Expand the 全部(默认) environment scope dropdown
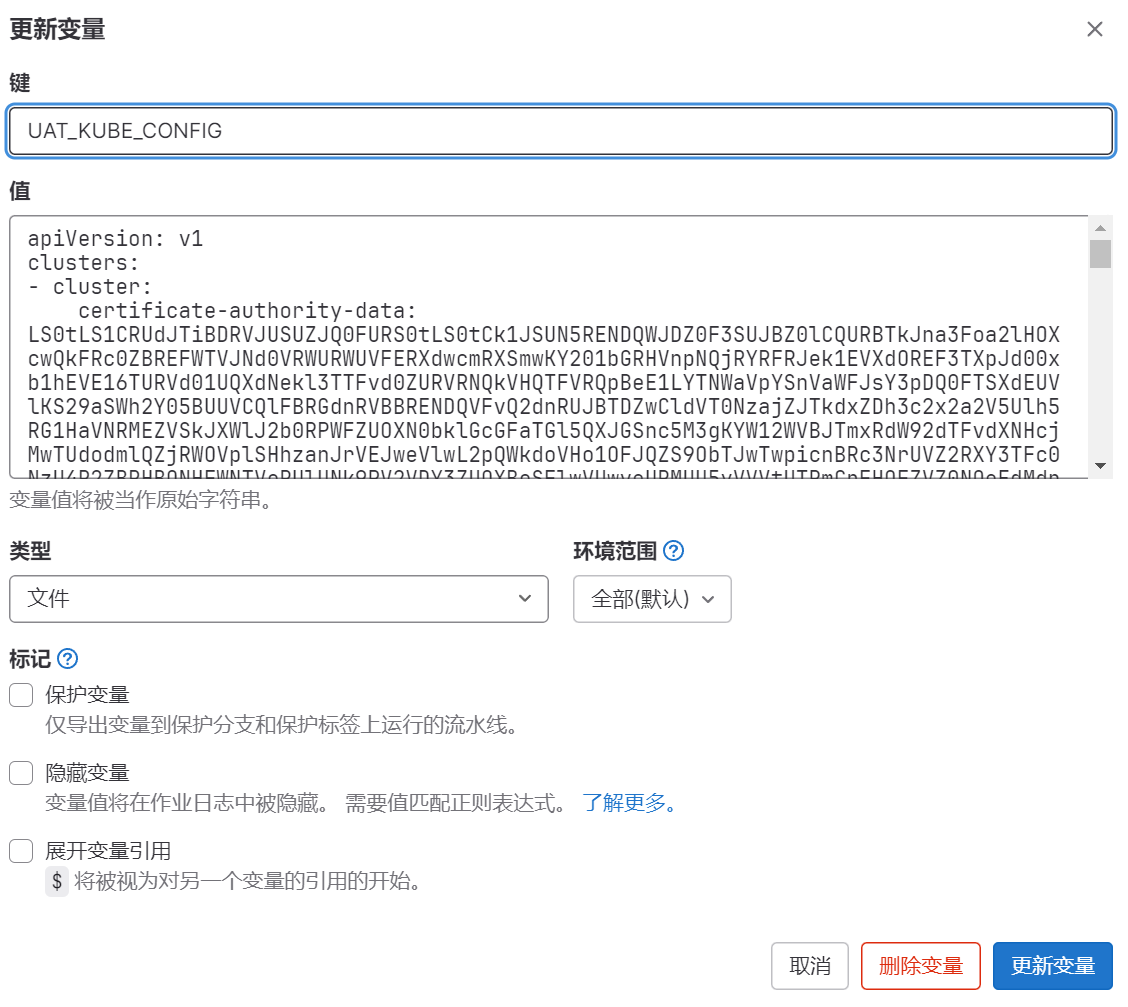The image size is (1128, 1007). 652,599
